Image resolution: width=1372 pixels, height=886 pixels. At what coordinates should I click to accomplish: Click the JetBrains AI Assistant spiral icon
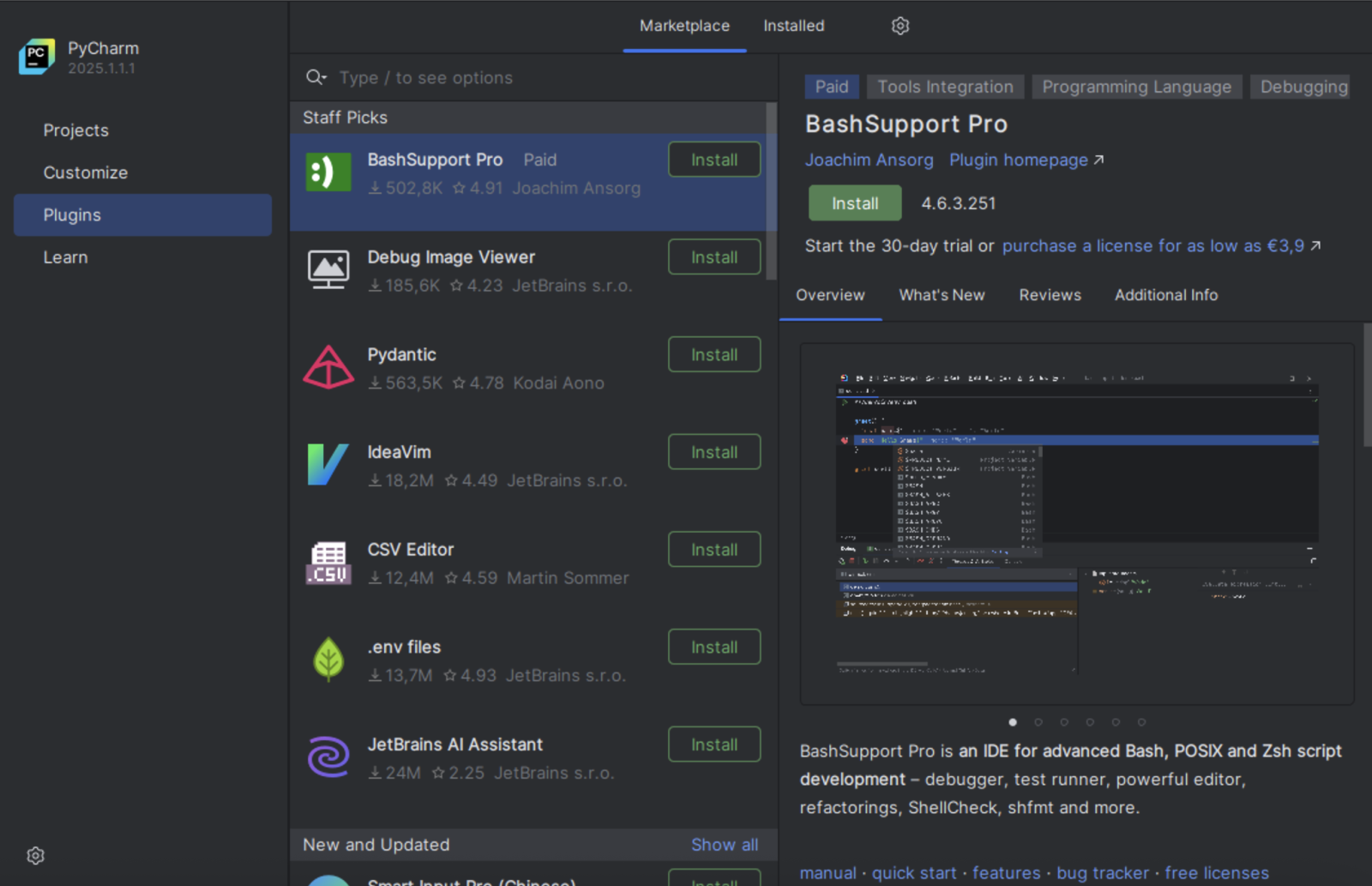point(328,757)
